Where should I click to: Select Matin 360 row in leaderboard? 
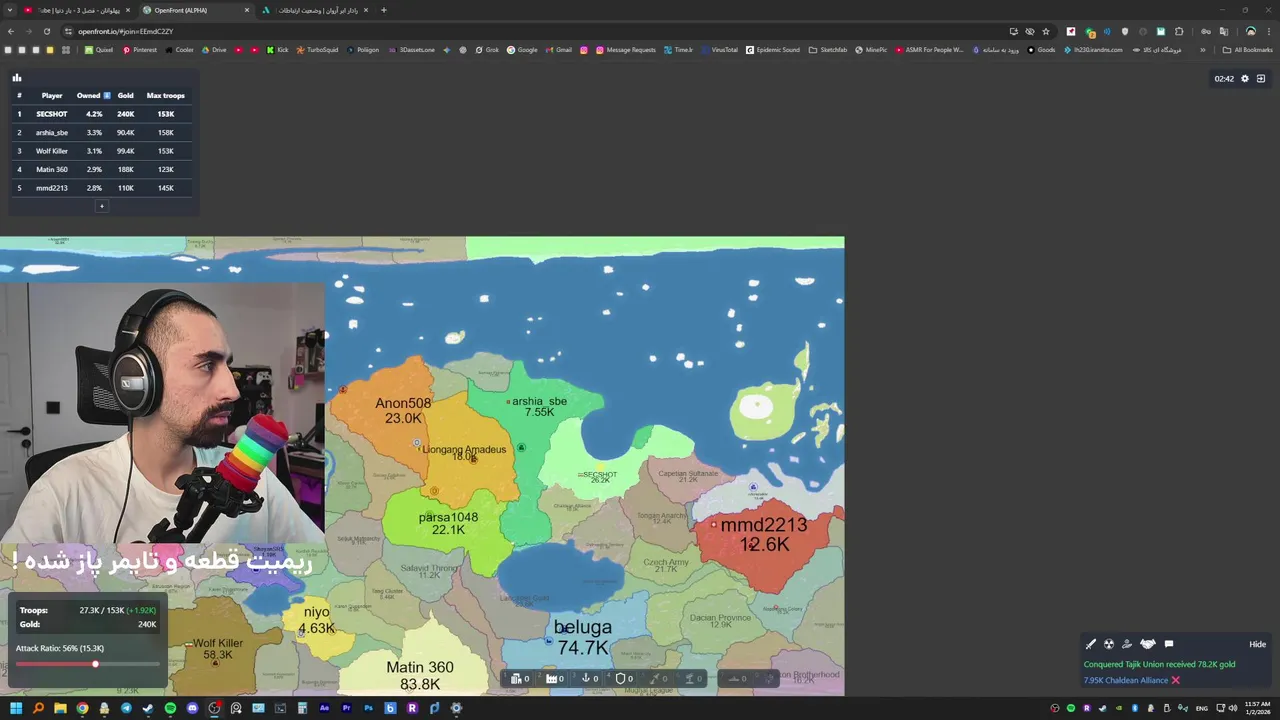click(101, 169)
